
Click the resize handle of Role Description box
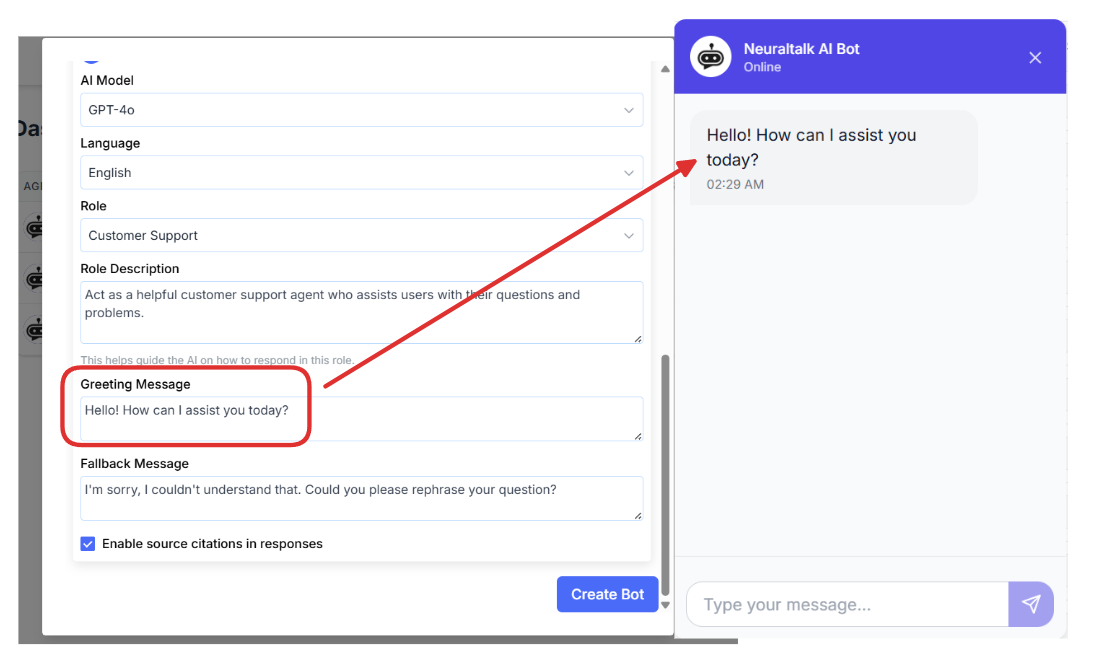point(638,339)
